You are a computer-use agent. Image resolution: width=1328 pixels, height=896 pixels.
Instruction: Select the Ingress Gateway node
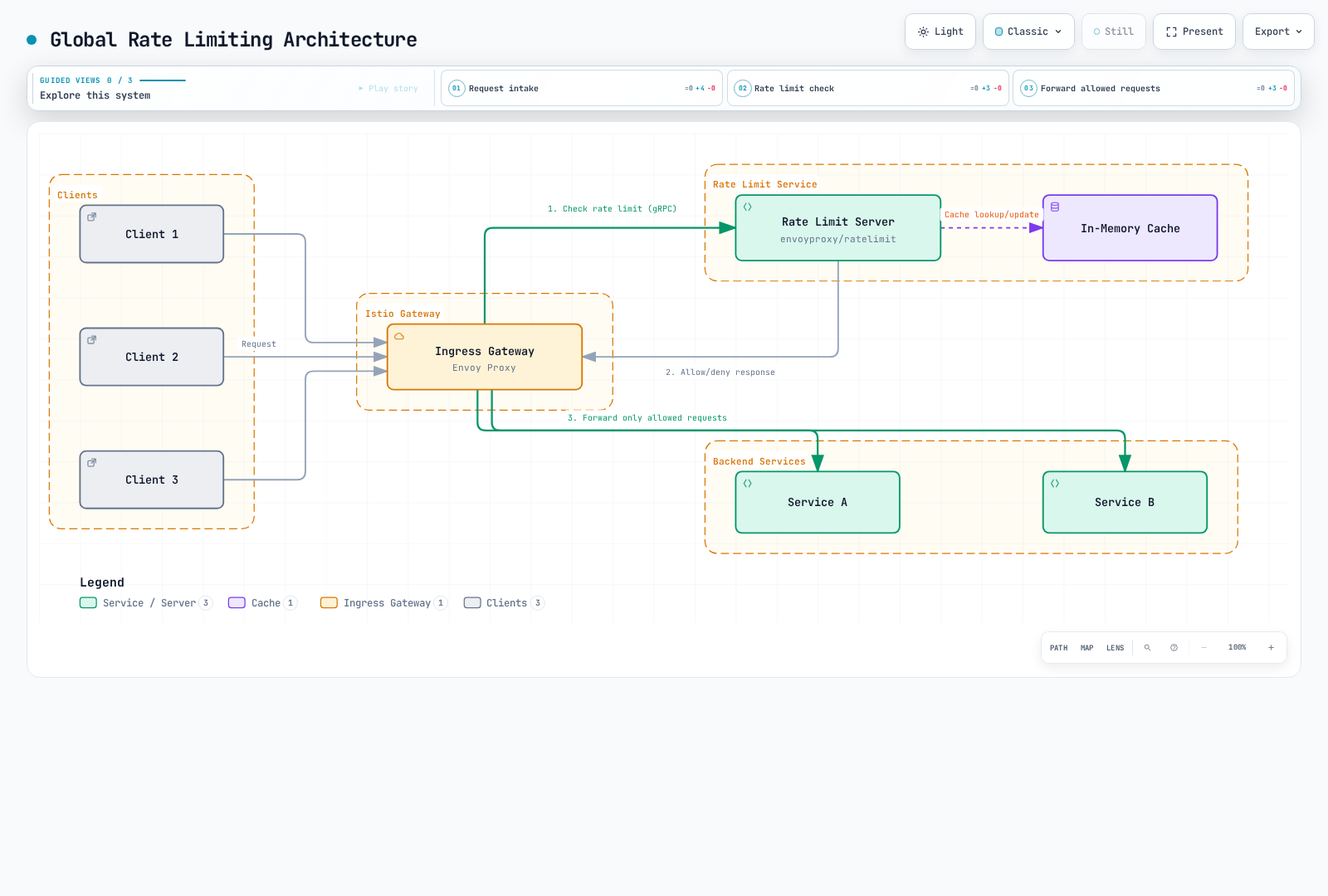[x=485, y=357]
